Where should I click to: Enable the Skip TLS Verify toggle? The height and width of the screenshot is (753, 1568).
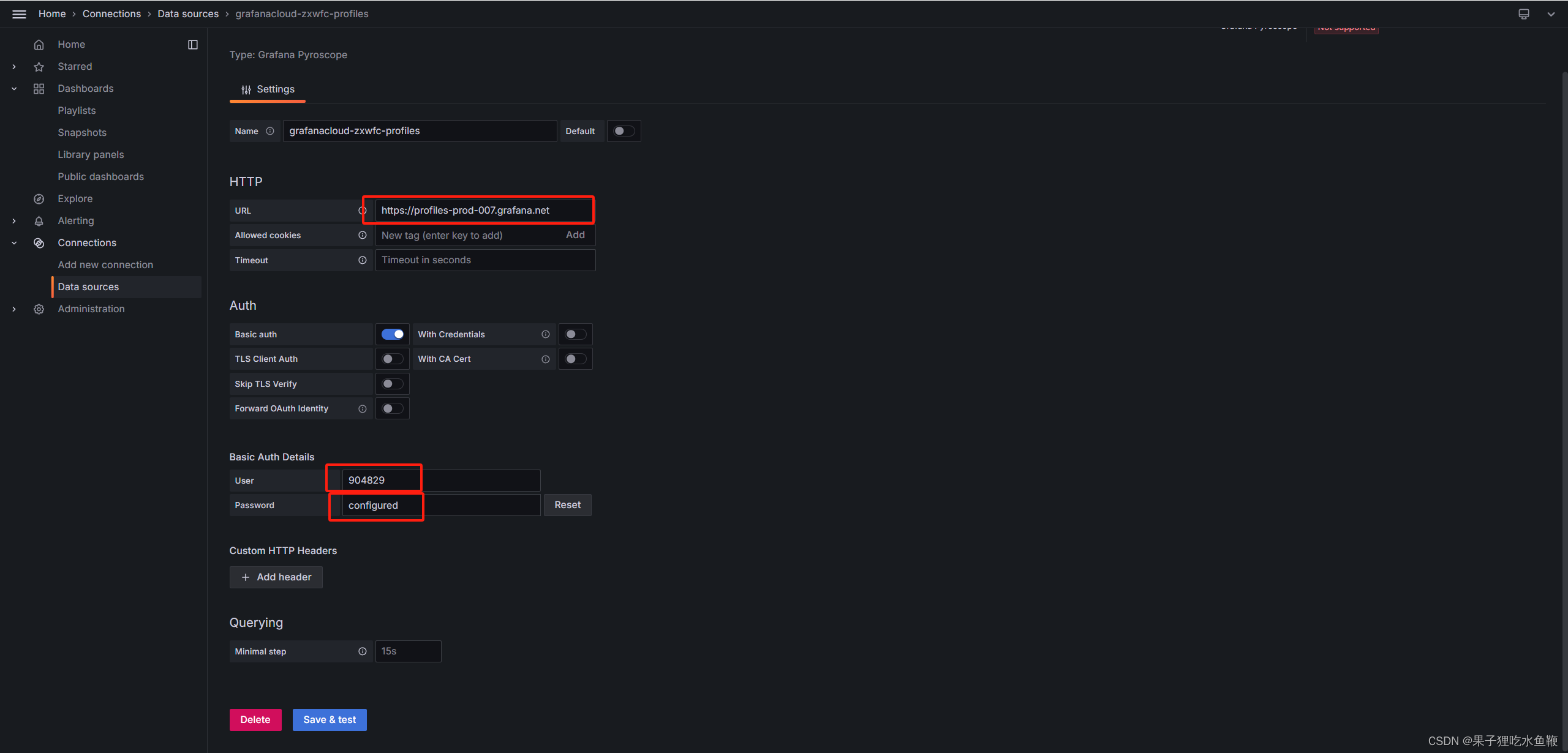pyautogui.click(x=392, y=384)
